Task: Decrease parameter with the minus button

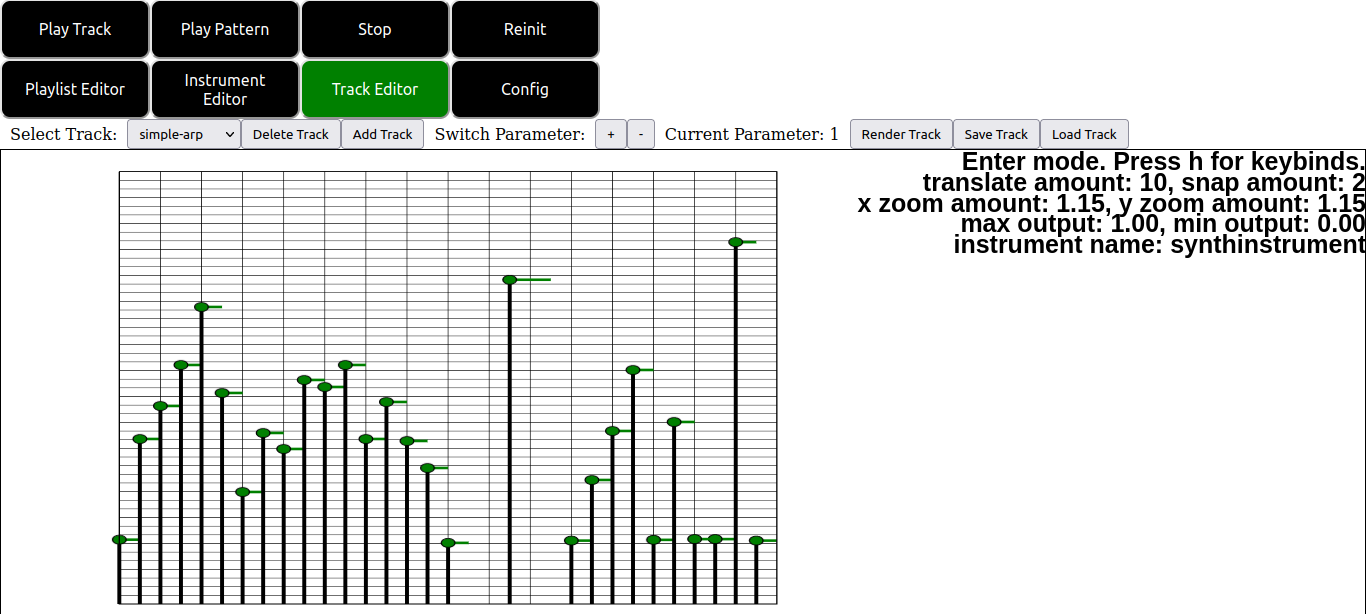Action: (x=641, y=134)
